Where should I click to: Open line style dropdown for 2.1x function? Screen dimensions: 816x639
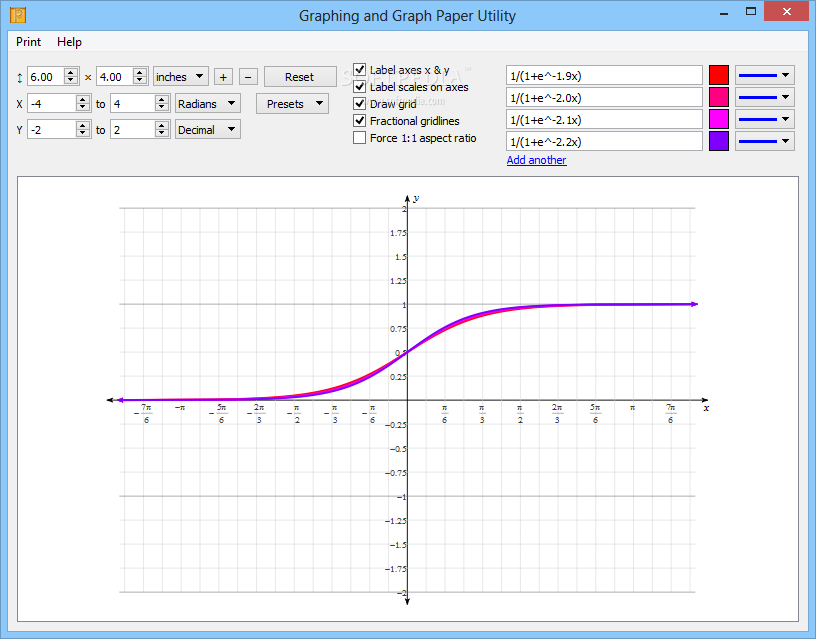tap(764, 119)
